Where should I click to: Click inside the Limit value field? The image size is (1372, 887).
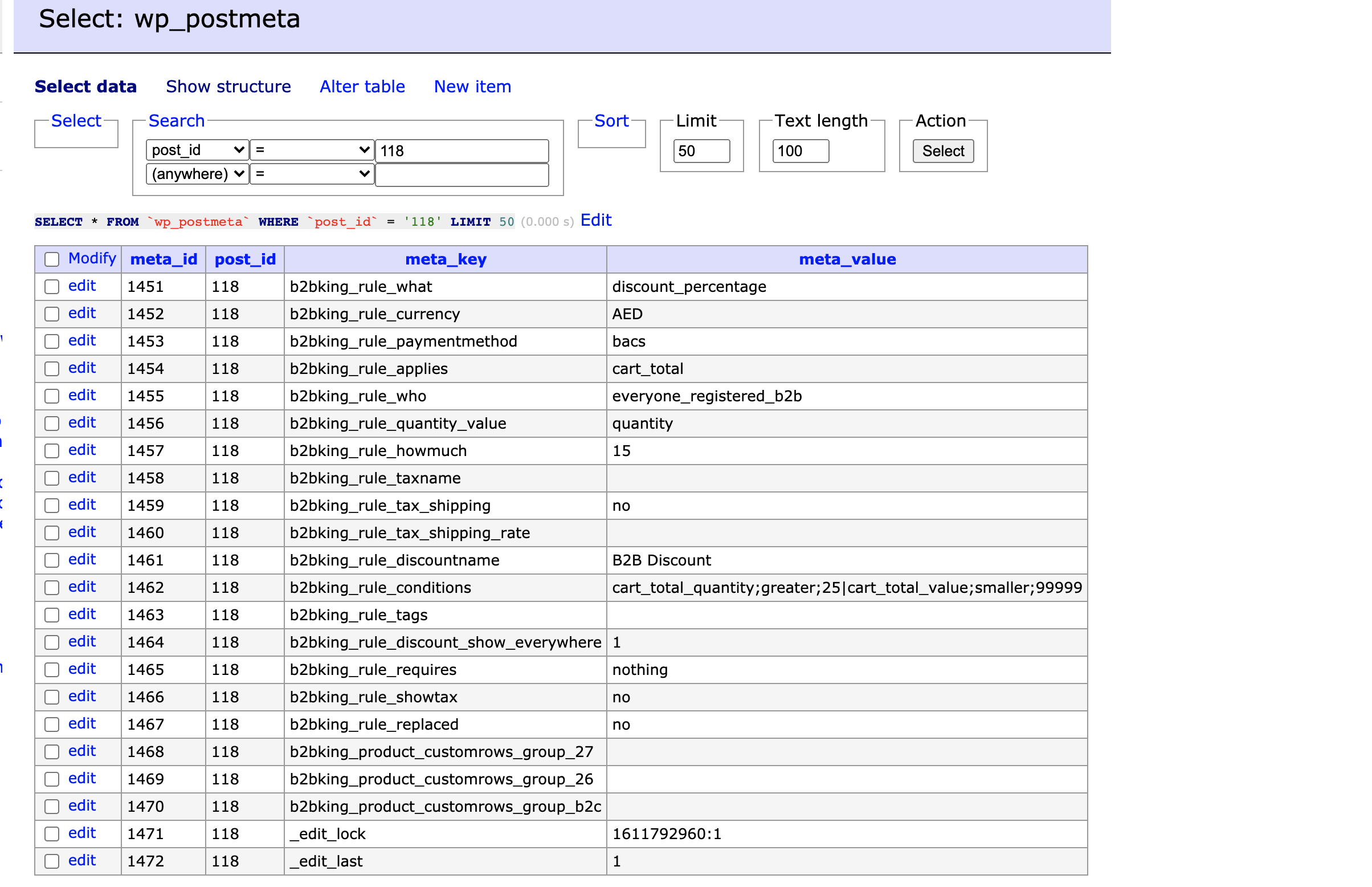701,151
